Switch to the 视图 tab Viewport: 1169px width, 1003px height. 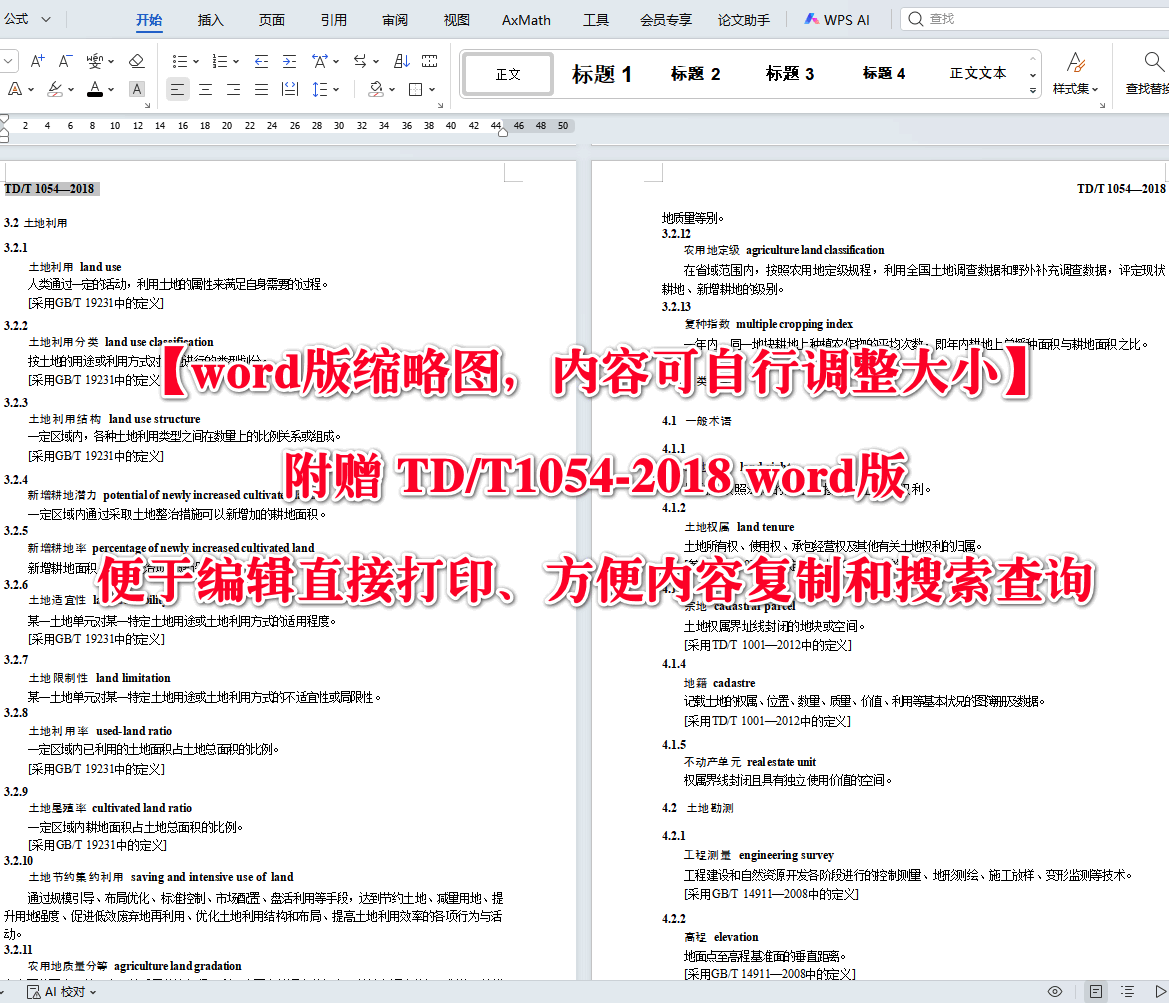tap(456, 20)
